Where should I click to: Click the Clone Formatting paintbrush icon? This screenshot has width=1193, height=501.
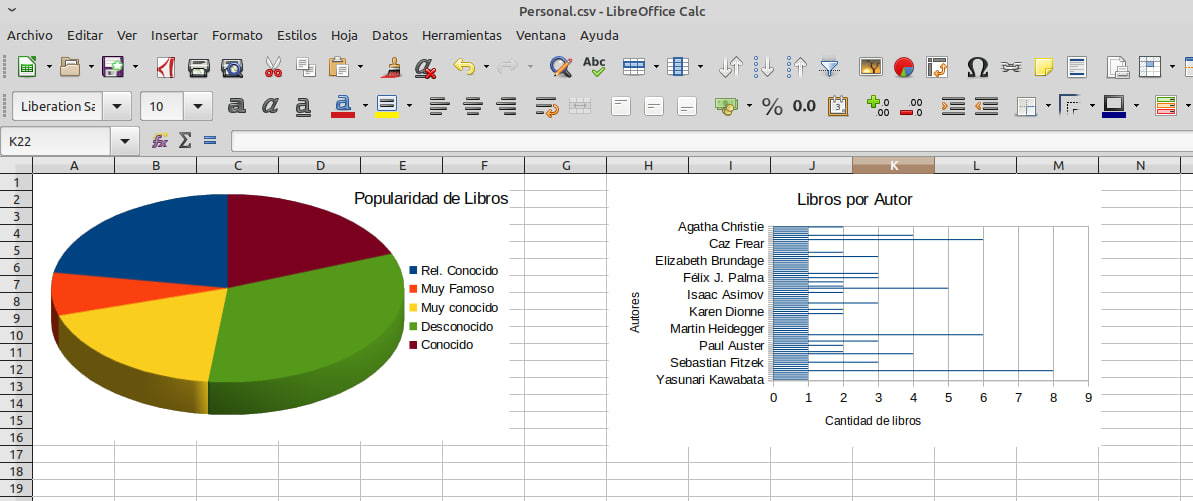tap(393, 68)
